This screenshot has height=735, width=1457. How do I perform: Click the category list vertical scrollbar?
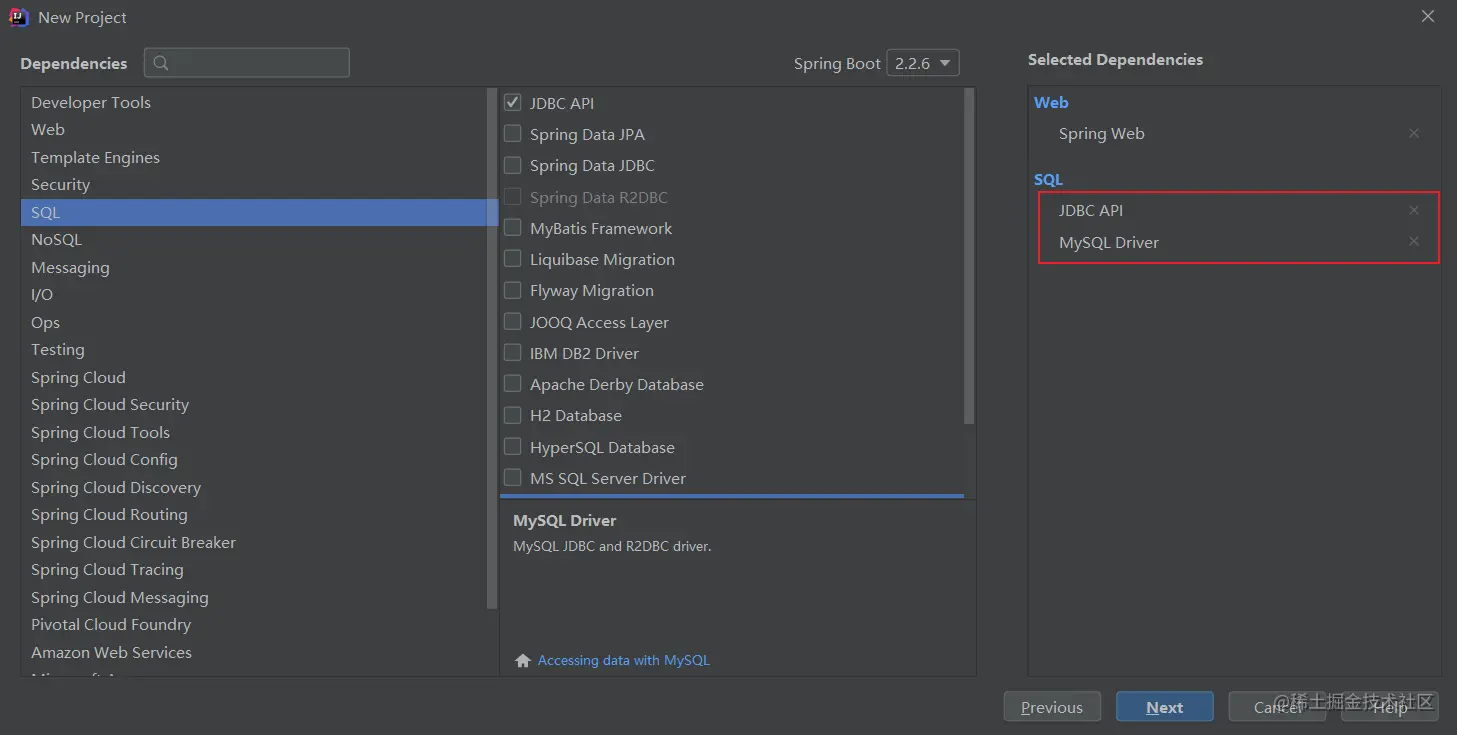click(x=491, y=349)
